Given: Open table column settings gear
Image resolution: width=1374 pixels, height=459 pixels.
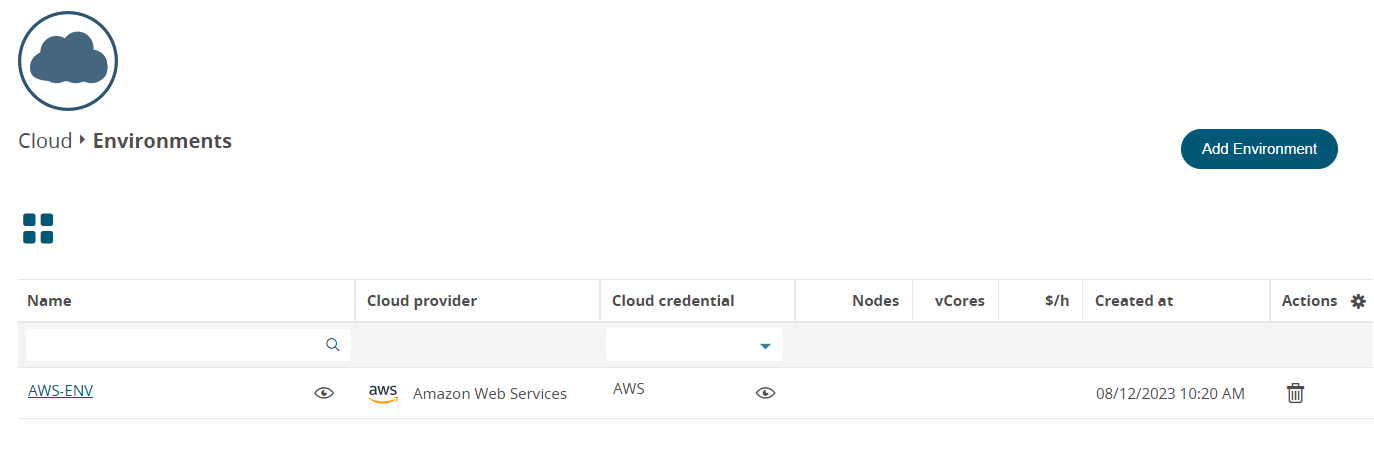Looking at the screenshot, I should click(1358, 301).
